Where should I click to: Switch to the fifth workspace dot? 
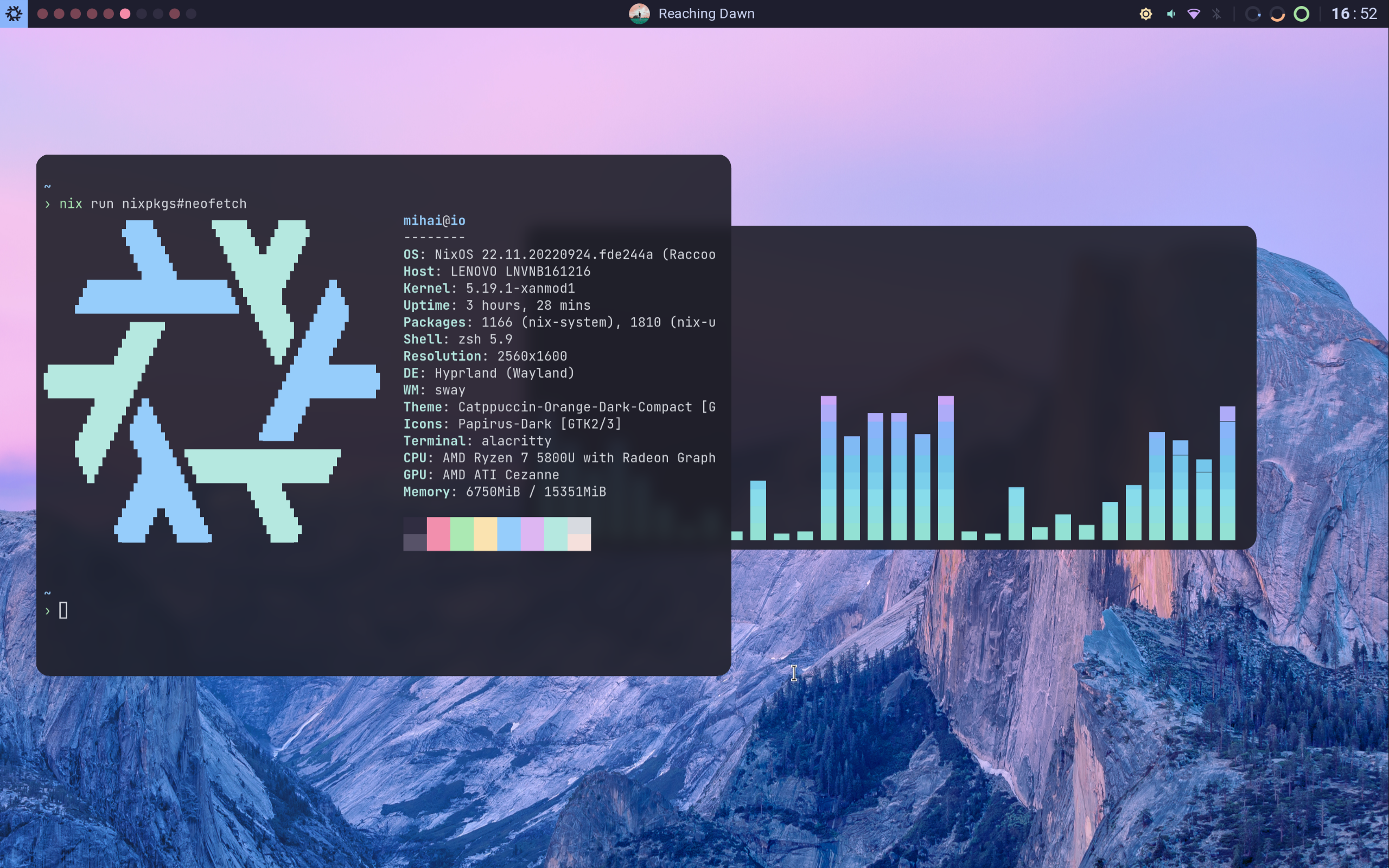coord(109,14)
